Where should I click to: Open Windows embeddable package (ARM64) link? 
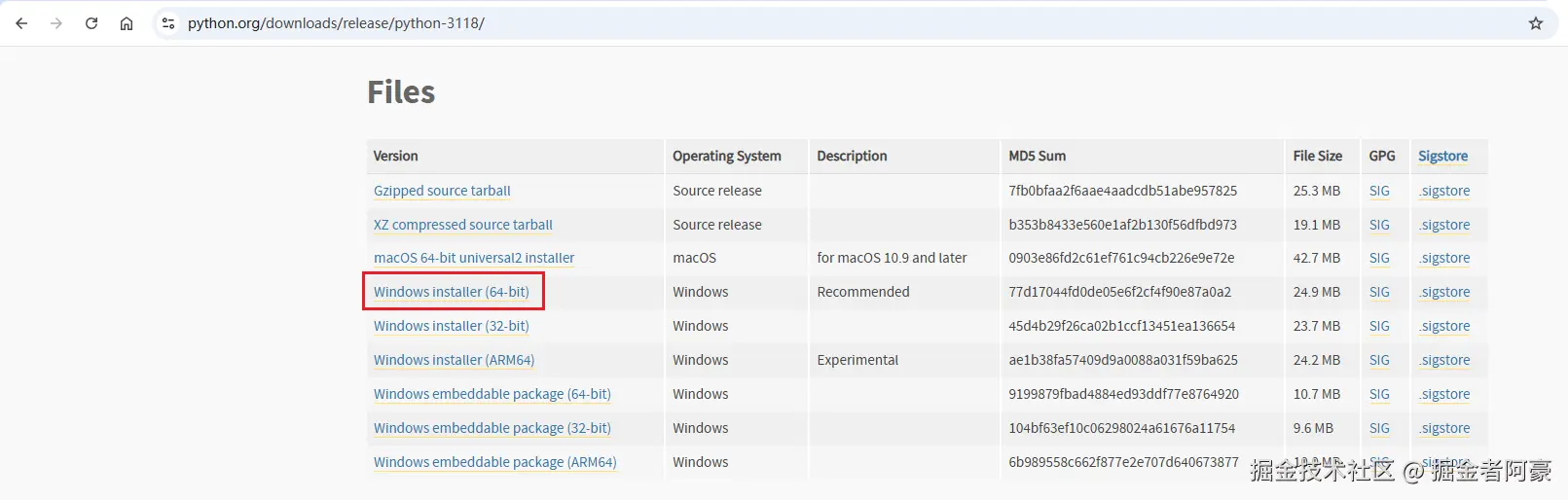(495, 462)
